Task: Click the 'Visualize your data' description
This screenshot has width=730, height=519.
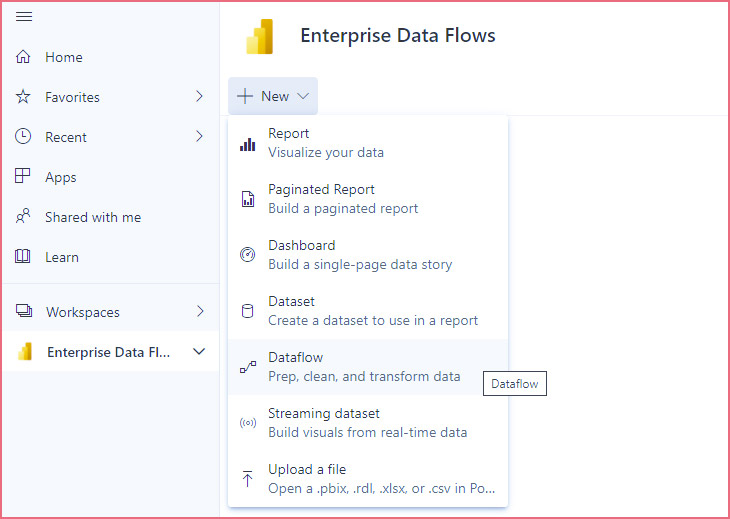Action: coord(326,153)
